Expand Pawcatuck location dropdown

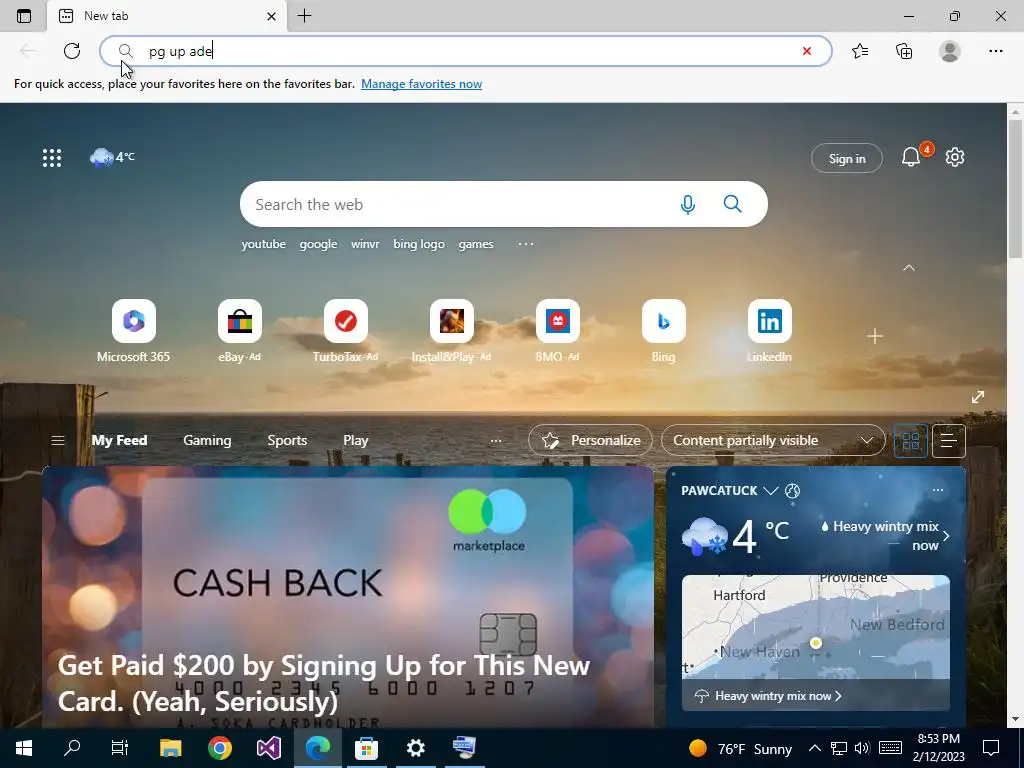click(771, 490)
